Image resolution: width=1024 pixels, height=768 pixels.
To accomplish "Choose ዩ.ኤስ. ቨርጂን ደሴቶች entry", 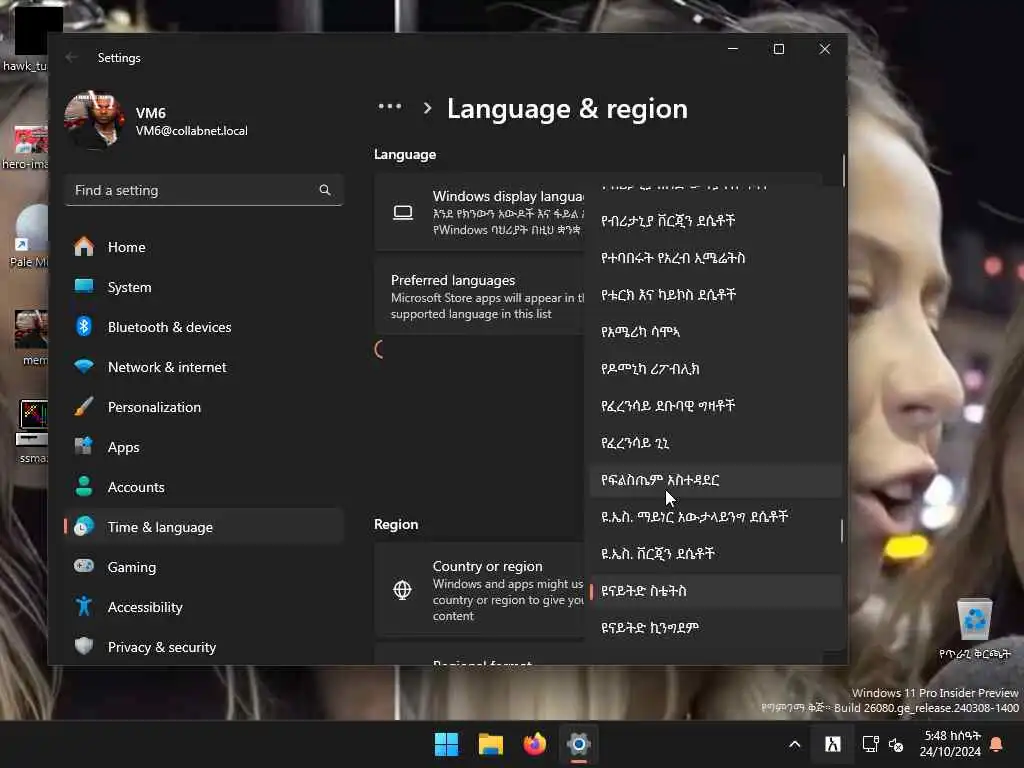I will [x=715, y=554].
